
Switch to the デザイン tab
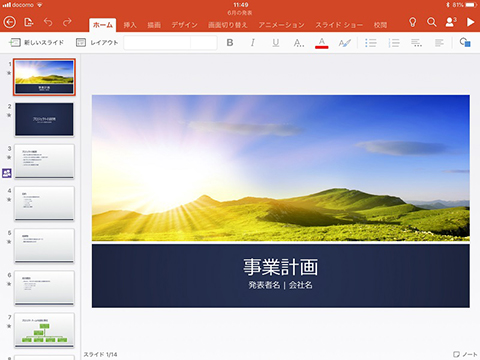coord(184,25)
